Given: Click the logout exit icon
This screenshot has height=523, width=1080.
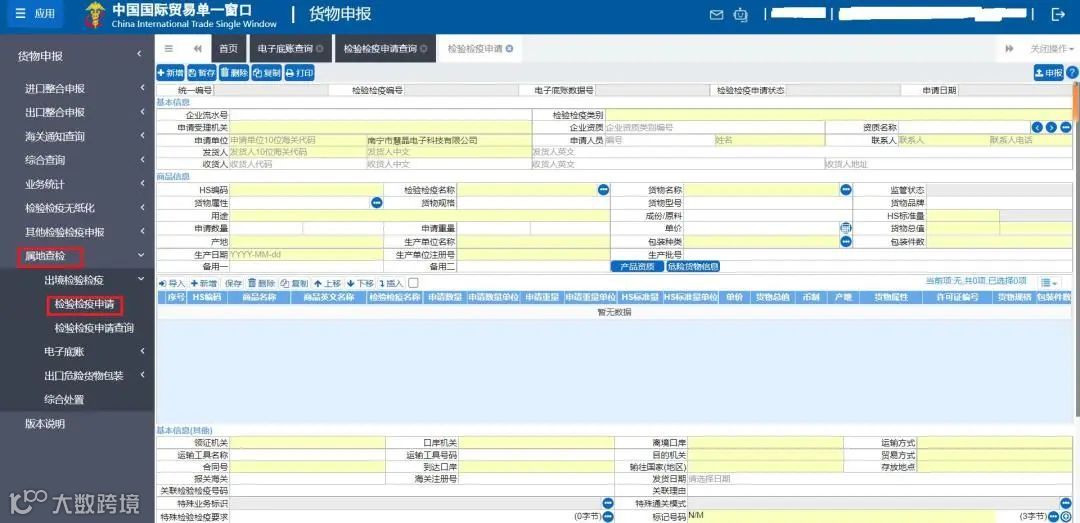Looking at the screenshot, I should [1058, 14].
